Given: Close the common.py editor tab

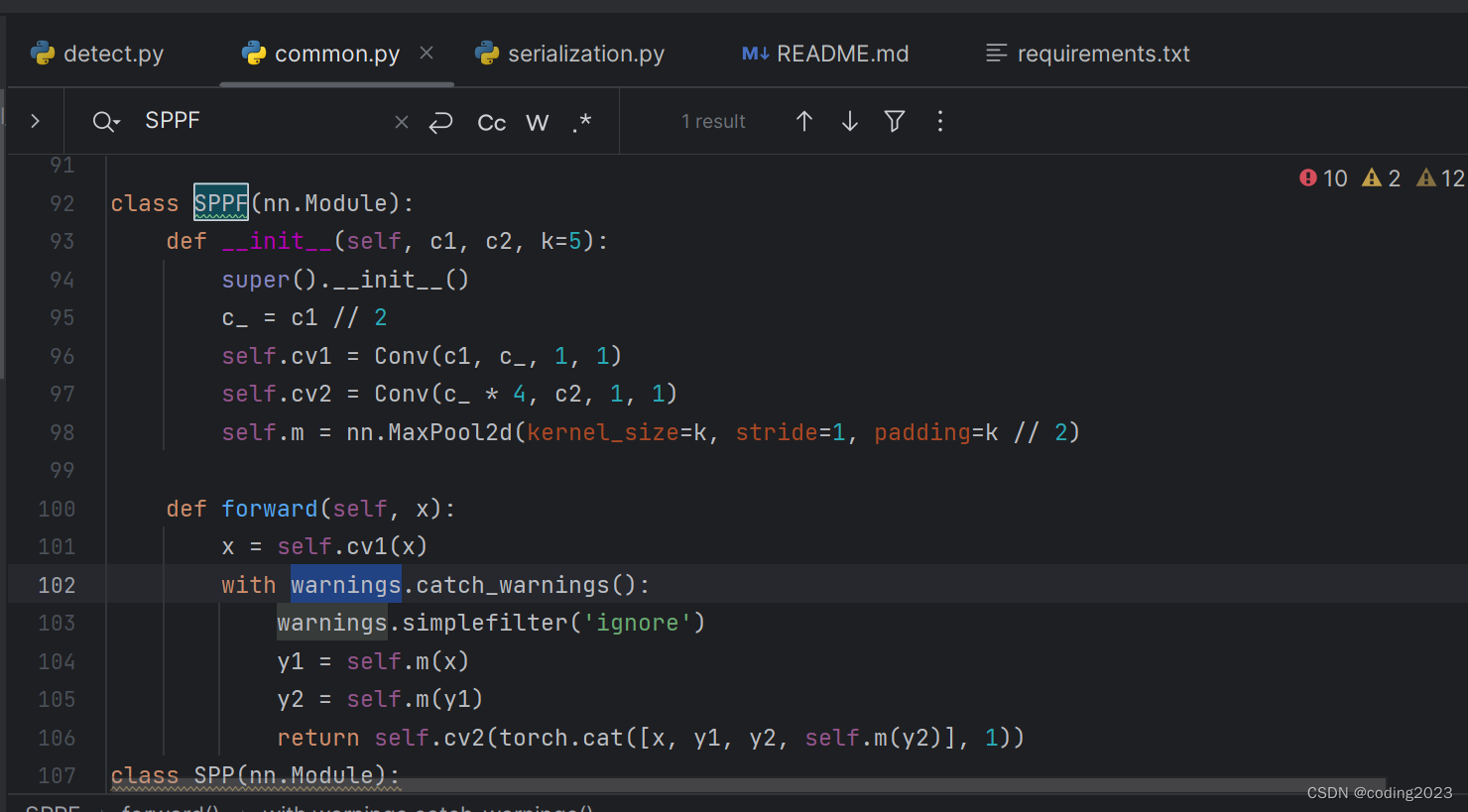Looking at the screenshot, I should tap(426, 54).
